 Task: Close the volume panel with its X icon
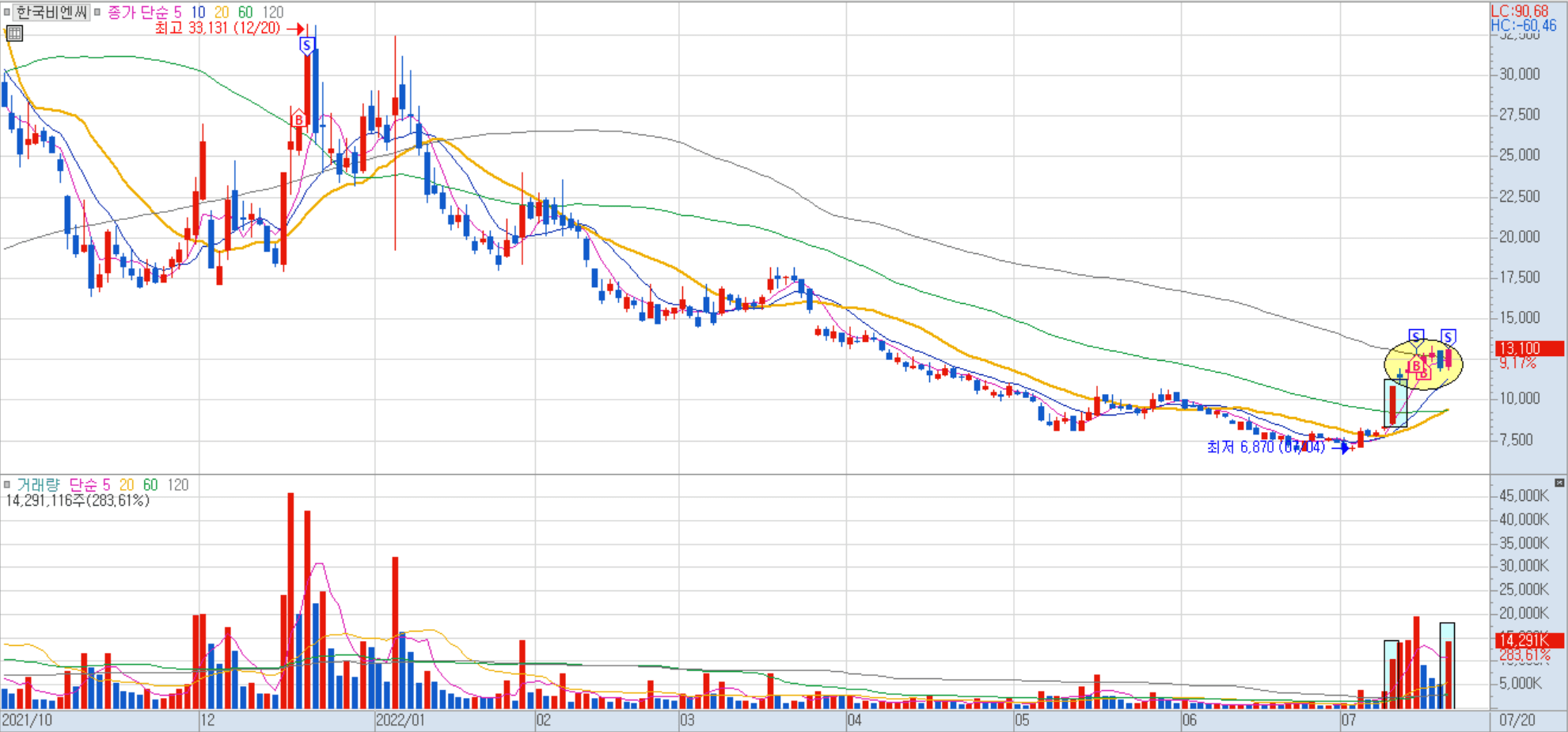point(1559,483)
